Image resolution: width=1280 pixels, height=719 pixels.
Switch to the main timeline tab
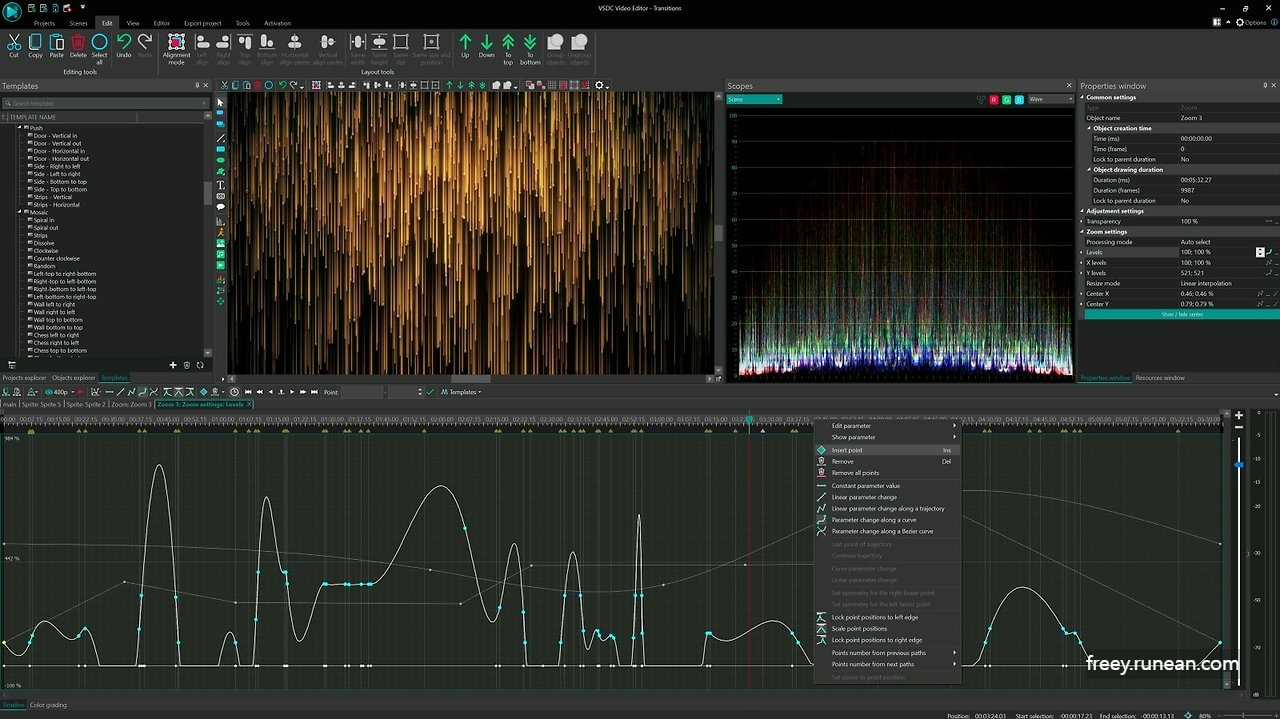click(8, 404)
